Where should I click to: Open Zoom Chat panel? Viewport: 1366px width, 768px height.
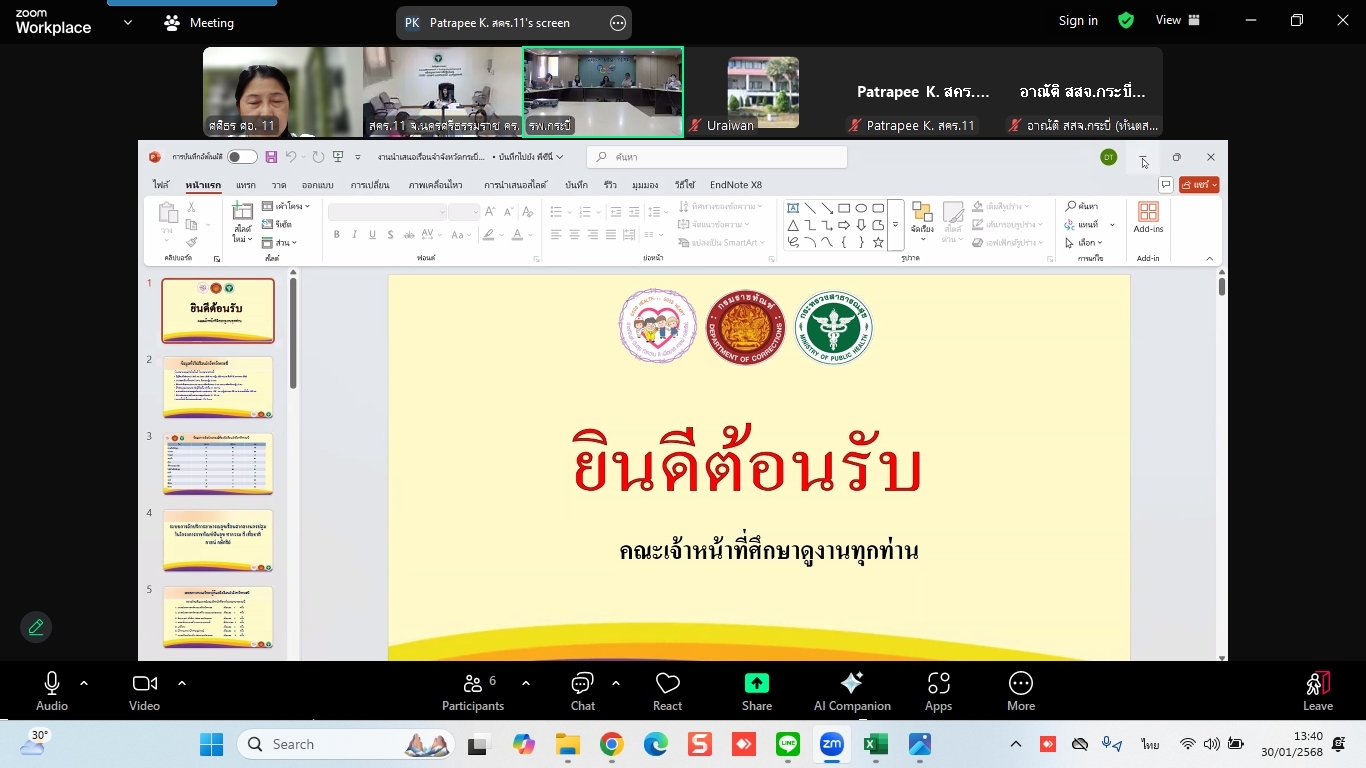[x=583, y=691]
